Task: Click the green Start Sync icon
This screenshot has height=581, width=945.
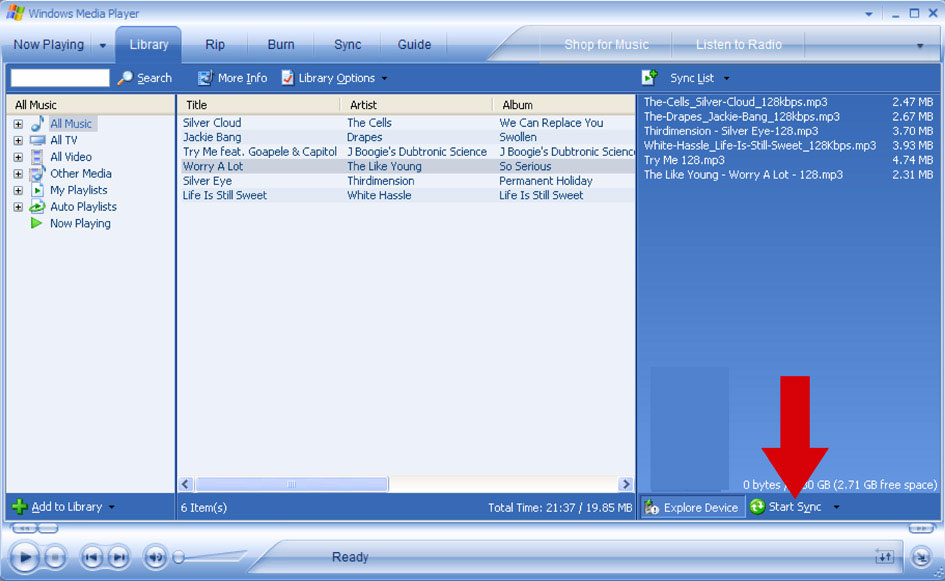Action: (757, 507)
